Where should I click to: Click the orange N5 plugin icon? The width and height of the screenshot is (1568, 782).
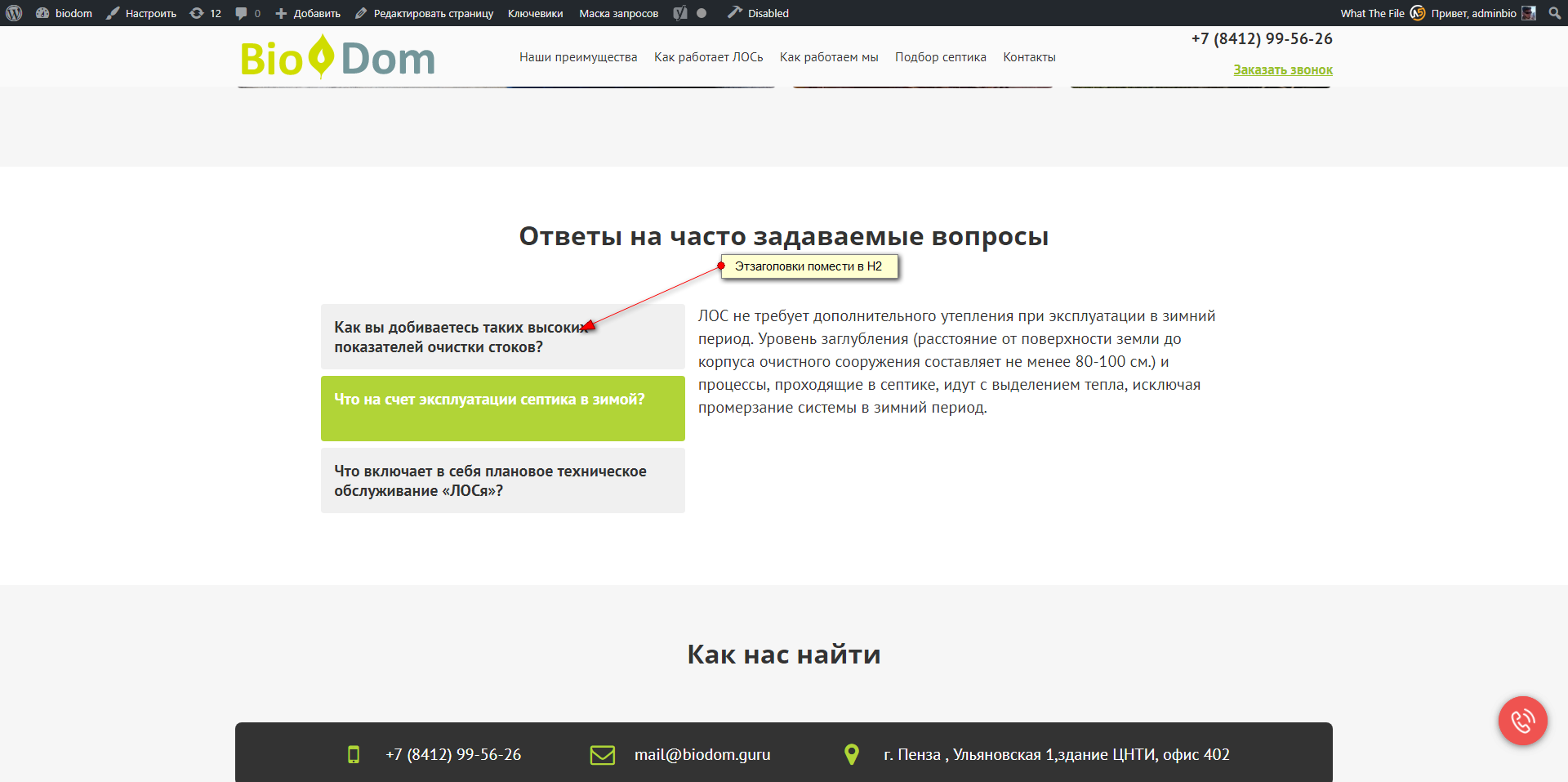(x=1418, y=13)
